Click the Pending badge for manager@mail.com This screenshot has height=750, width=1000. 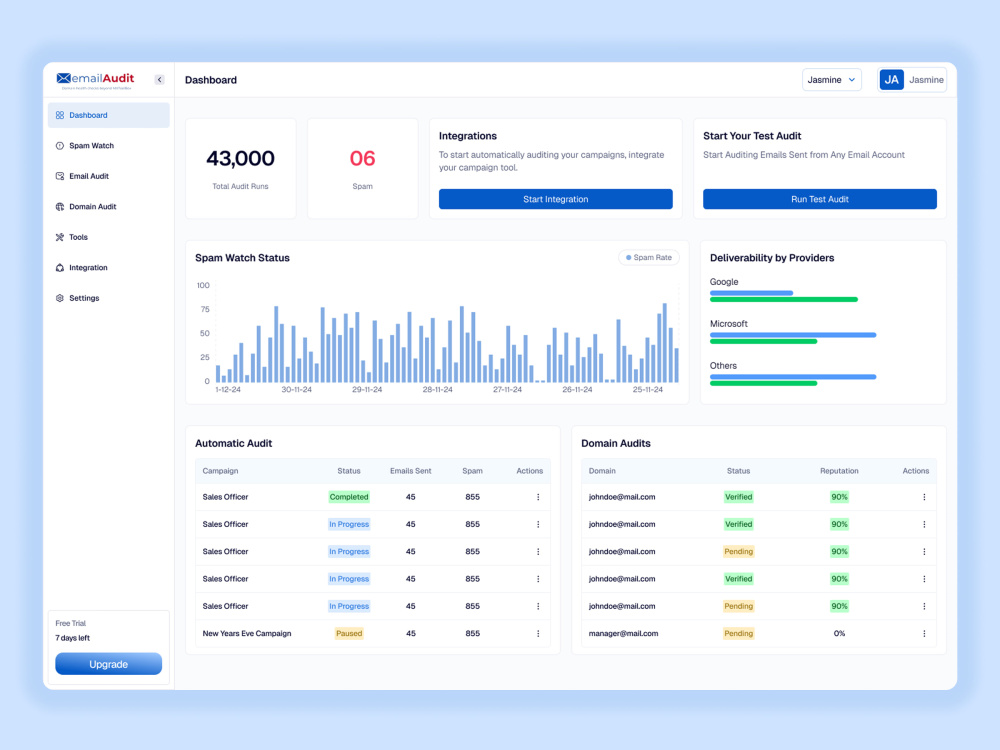(739, 633)
